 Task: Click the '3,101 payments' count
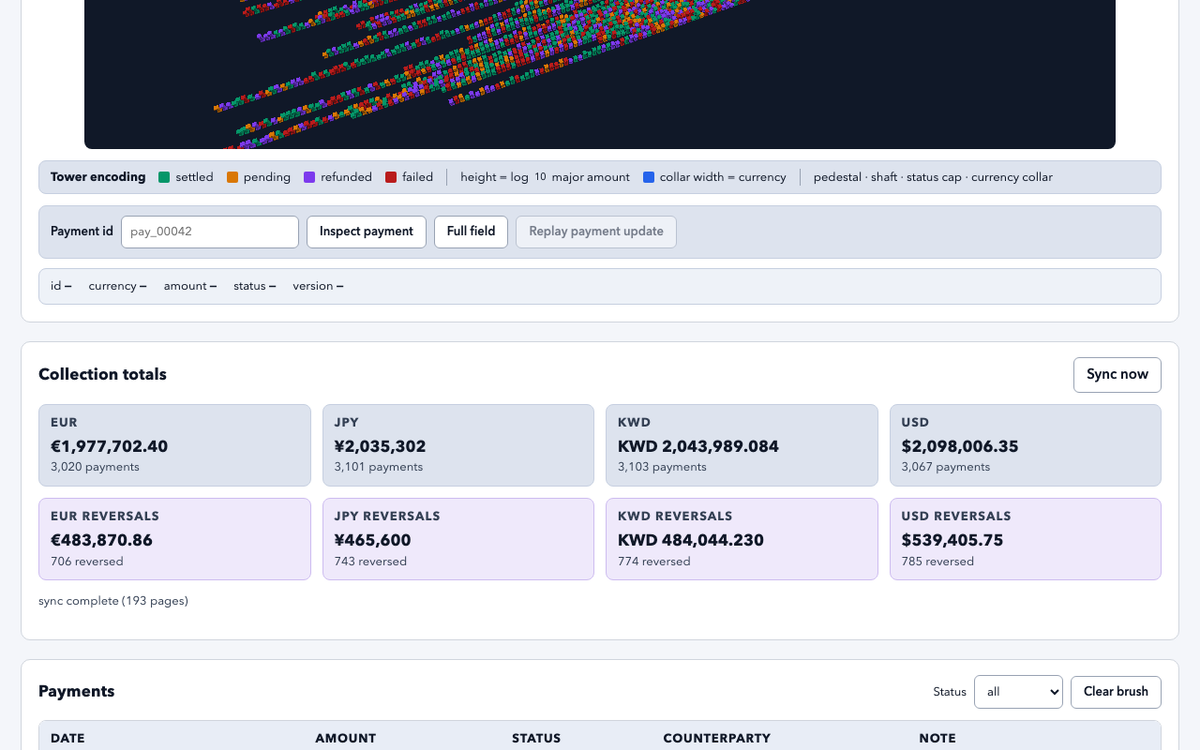(378, 467)
